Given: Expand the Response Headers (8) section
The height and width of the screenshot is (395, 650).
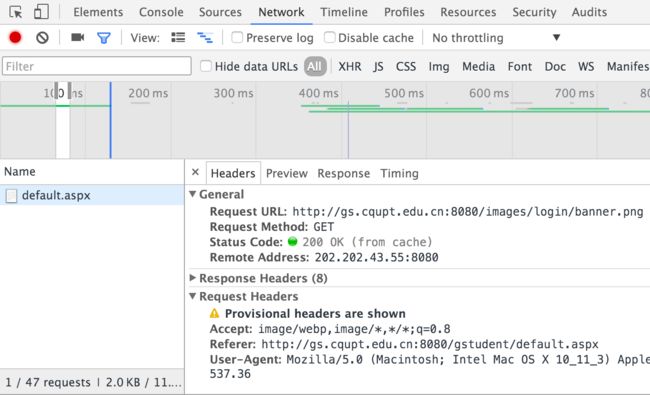Looking at the screenshot, I should [263, 278].
